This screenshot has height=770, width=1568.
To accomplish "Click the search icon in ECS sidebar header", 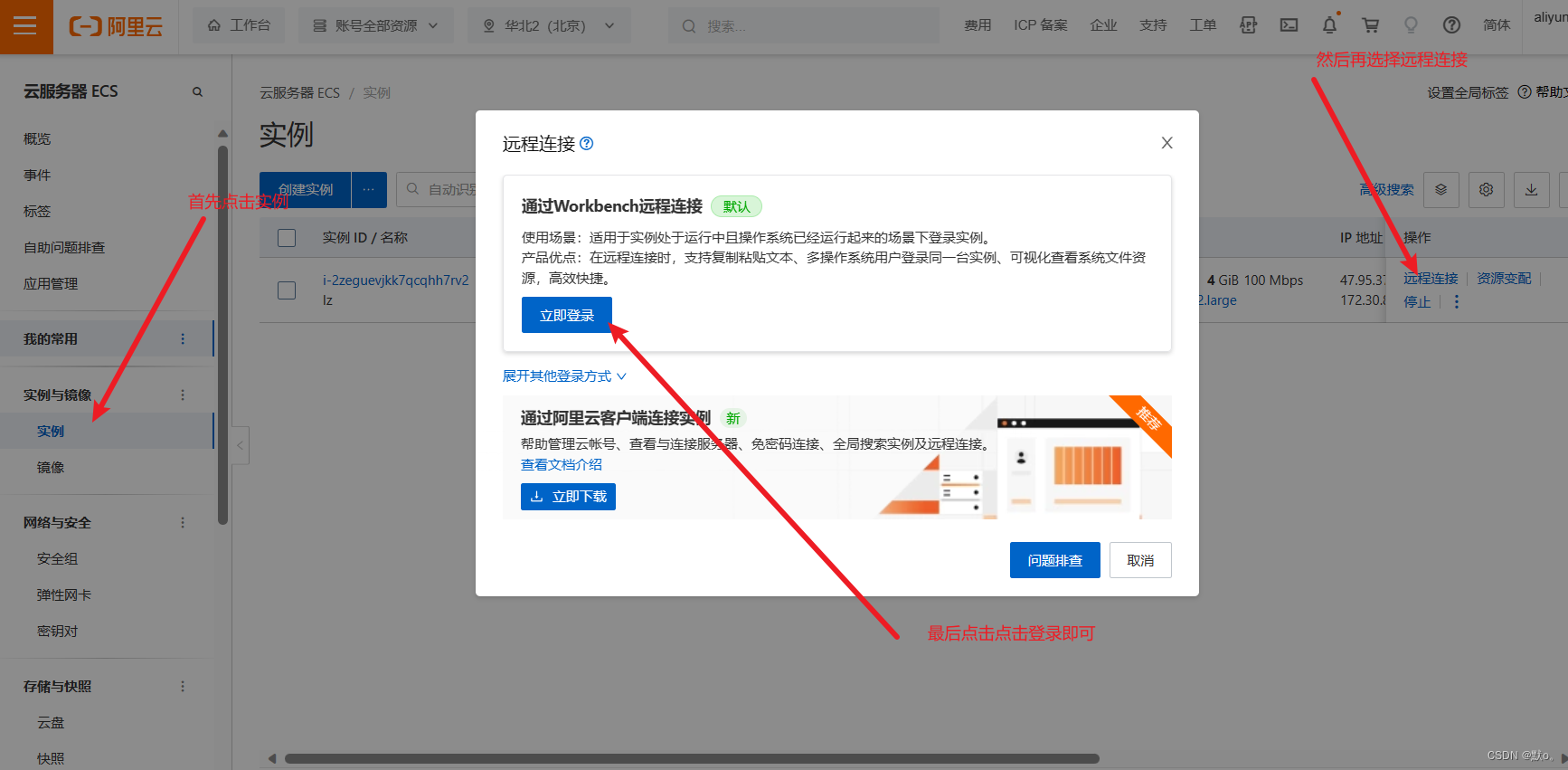I will point(197,91).
